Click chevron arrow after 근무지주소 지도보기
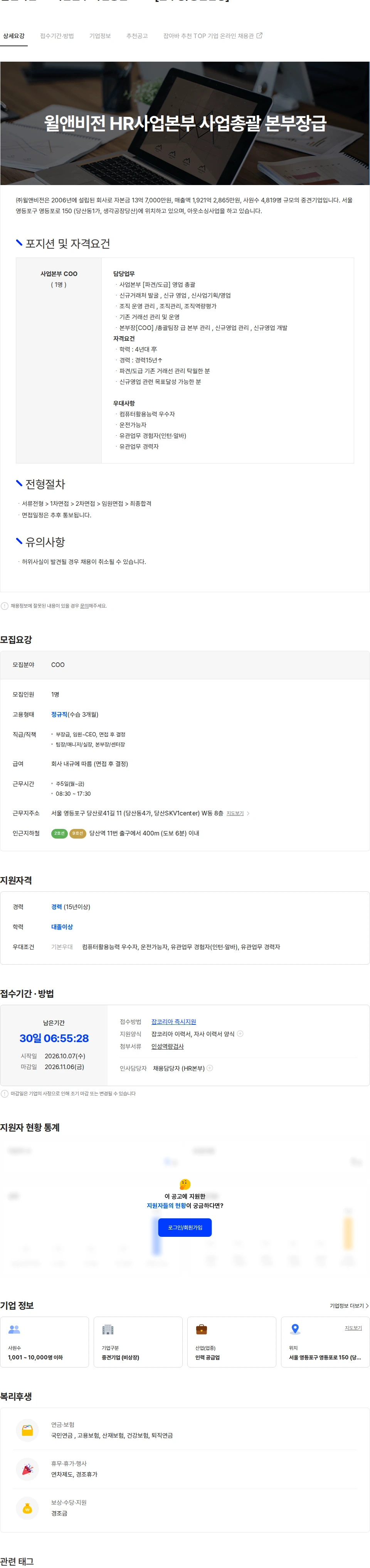This screenshot has width=370, height=1568. pyautogui.click(x=248, y=813)
